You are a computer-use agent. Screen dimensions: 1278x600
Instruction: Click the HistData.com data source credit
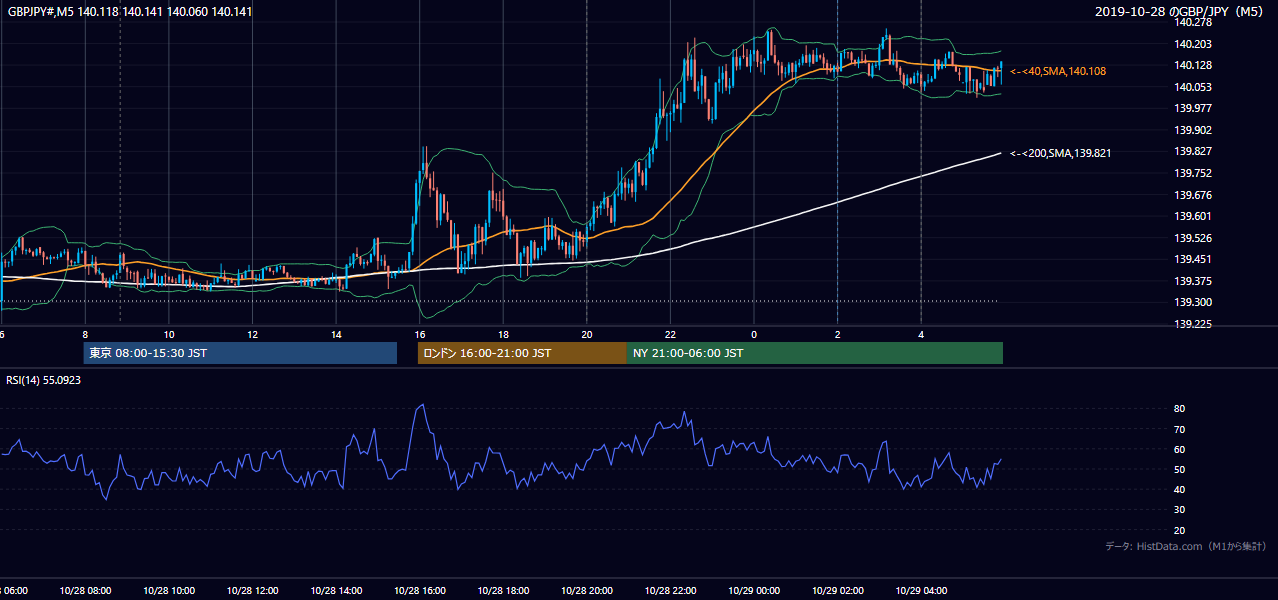click(x=1185, y=546)
